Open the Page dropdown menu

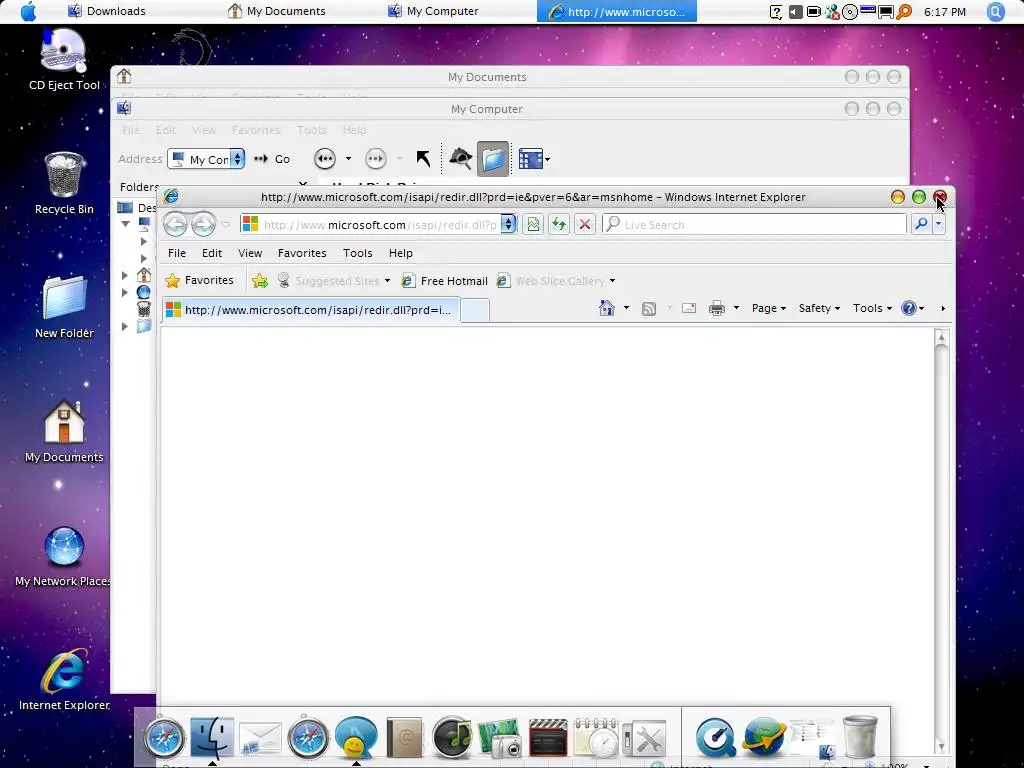[769, 308]
